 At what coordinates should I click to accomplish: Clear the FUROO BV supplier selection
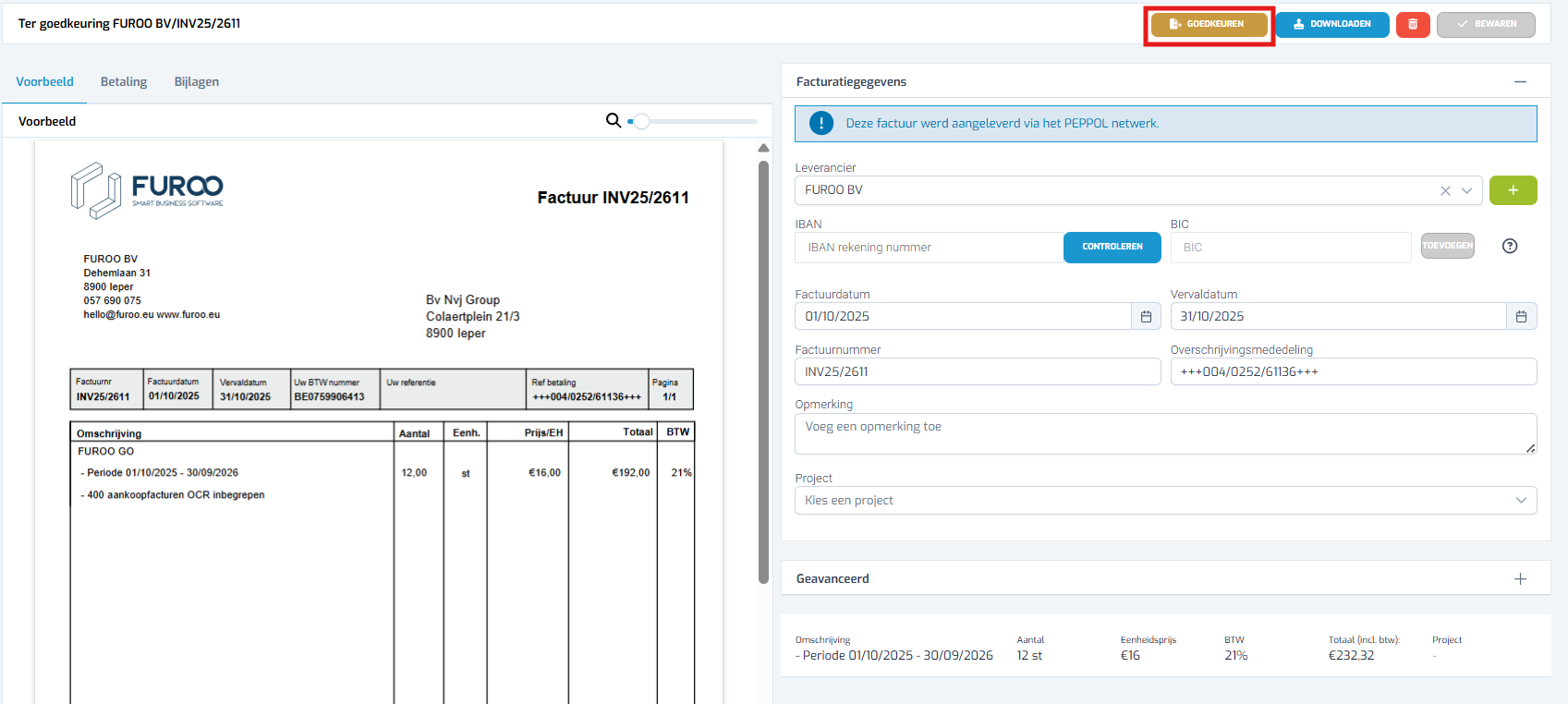click(1445, 190)
